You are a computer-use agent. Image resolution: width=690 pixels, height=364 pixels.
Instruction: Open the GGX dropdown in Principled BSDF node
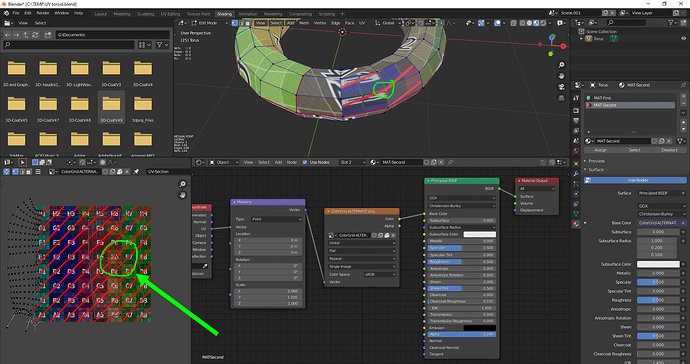[461, 198]
